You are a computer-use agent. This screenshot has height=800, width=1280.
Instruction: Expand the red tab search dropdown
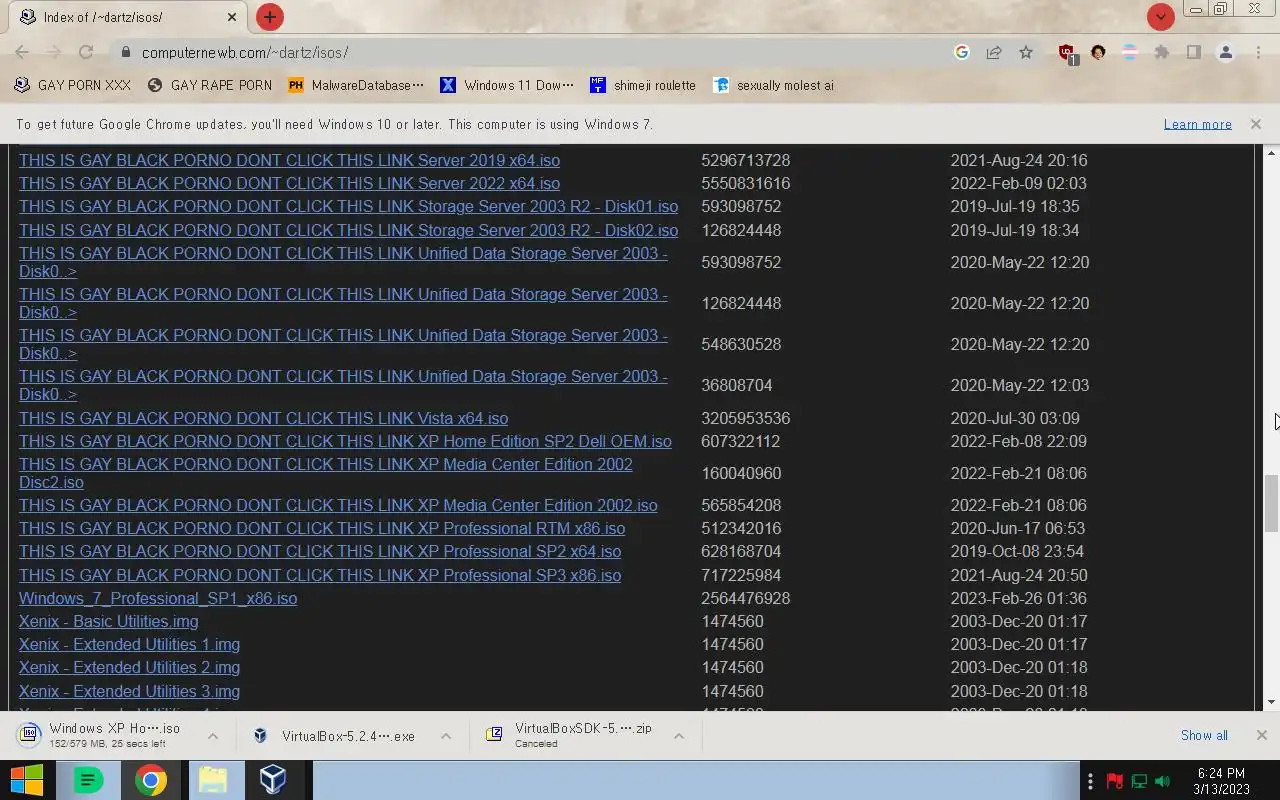1160,17
